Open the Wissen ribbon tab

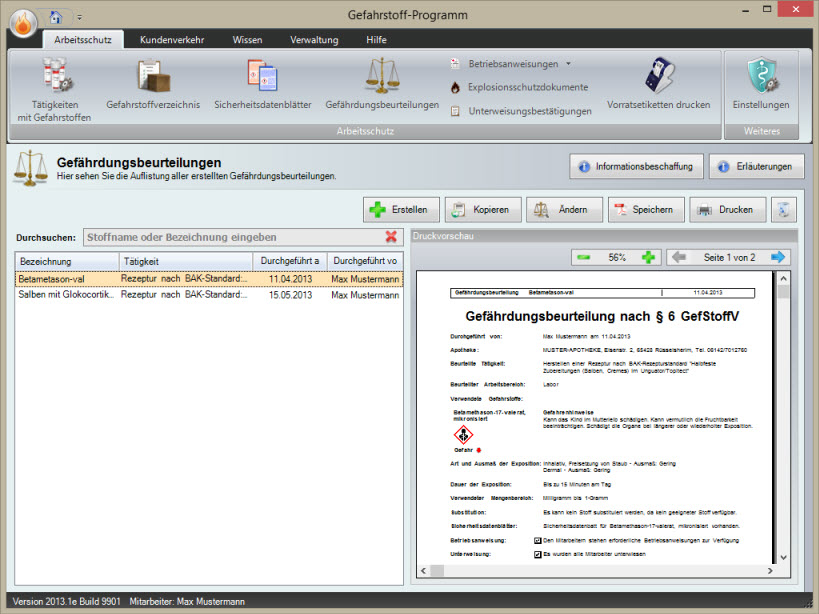[247, 40]
